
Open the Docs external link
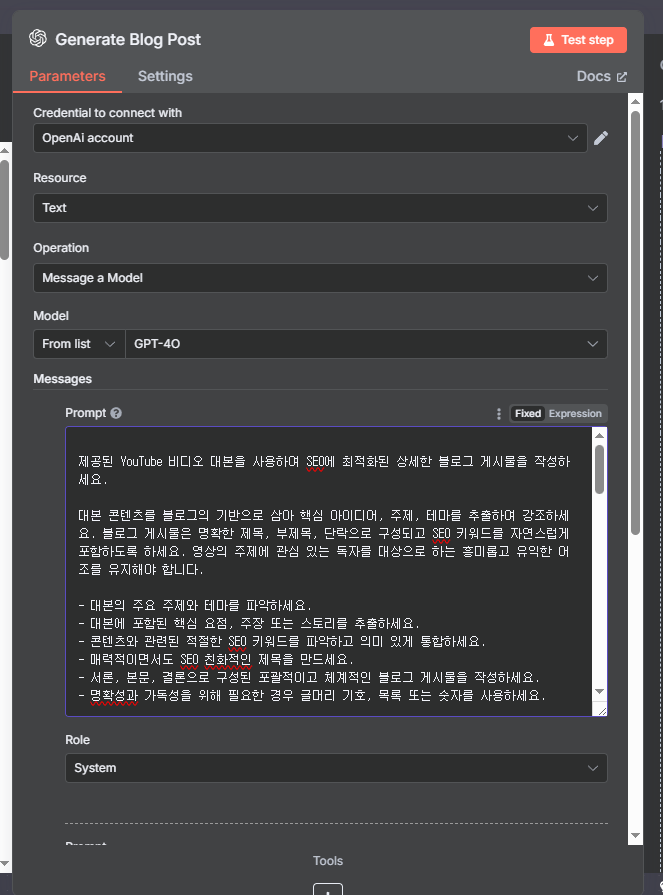(x=601, y=76)
